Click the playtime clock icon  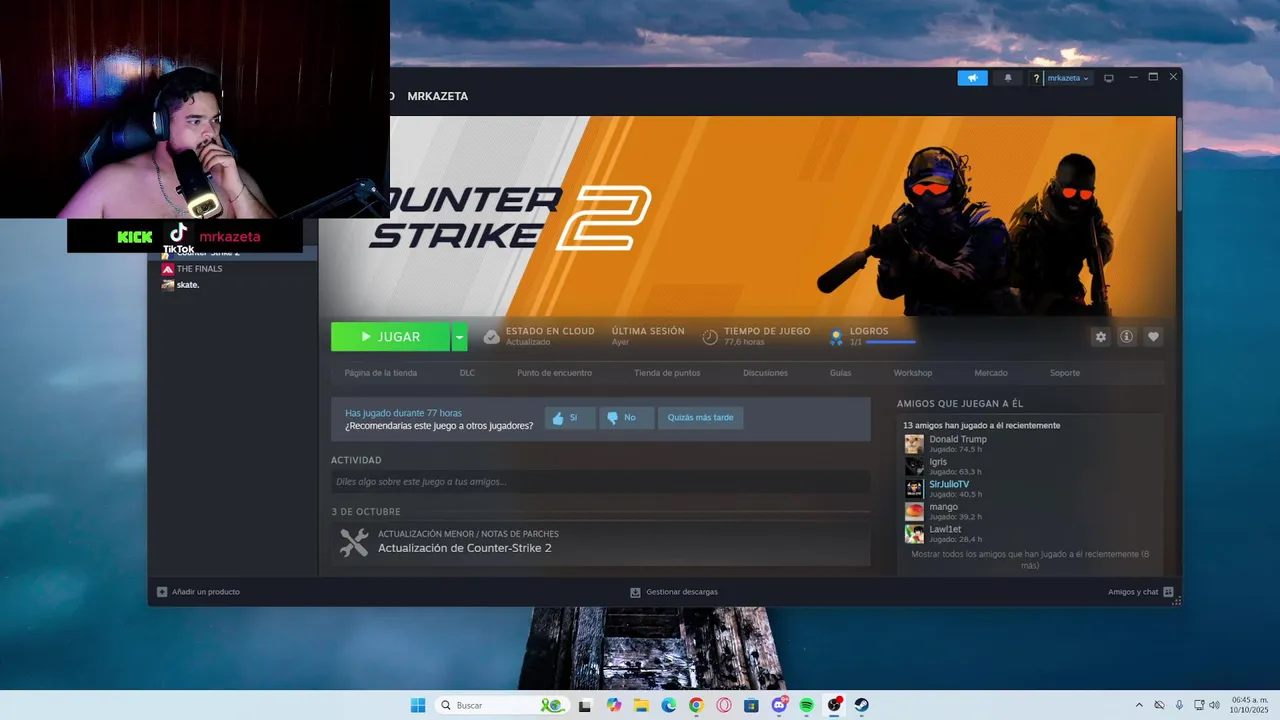(710, 337)
